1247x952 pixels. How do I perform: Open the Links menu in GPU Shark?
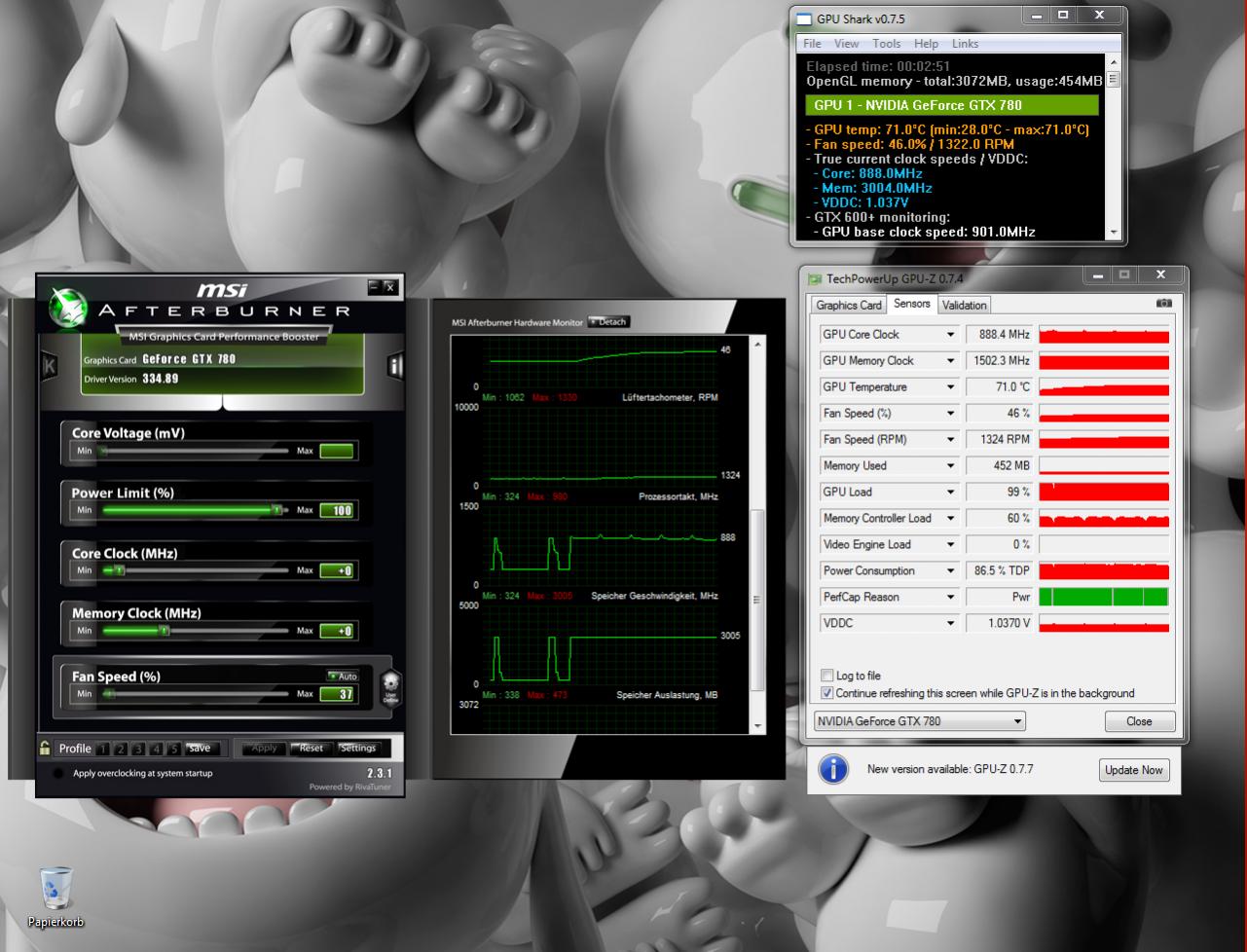tap(966, 44)
